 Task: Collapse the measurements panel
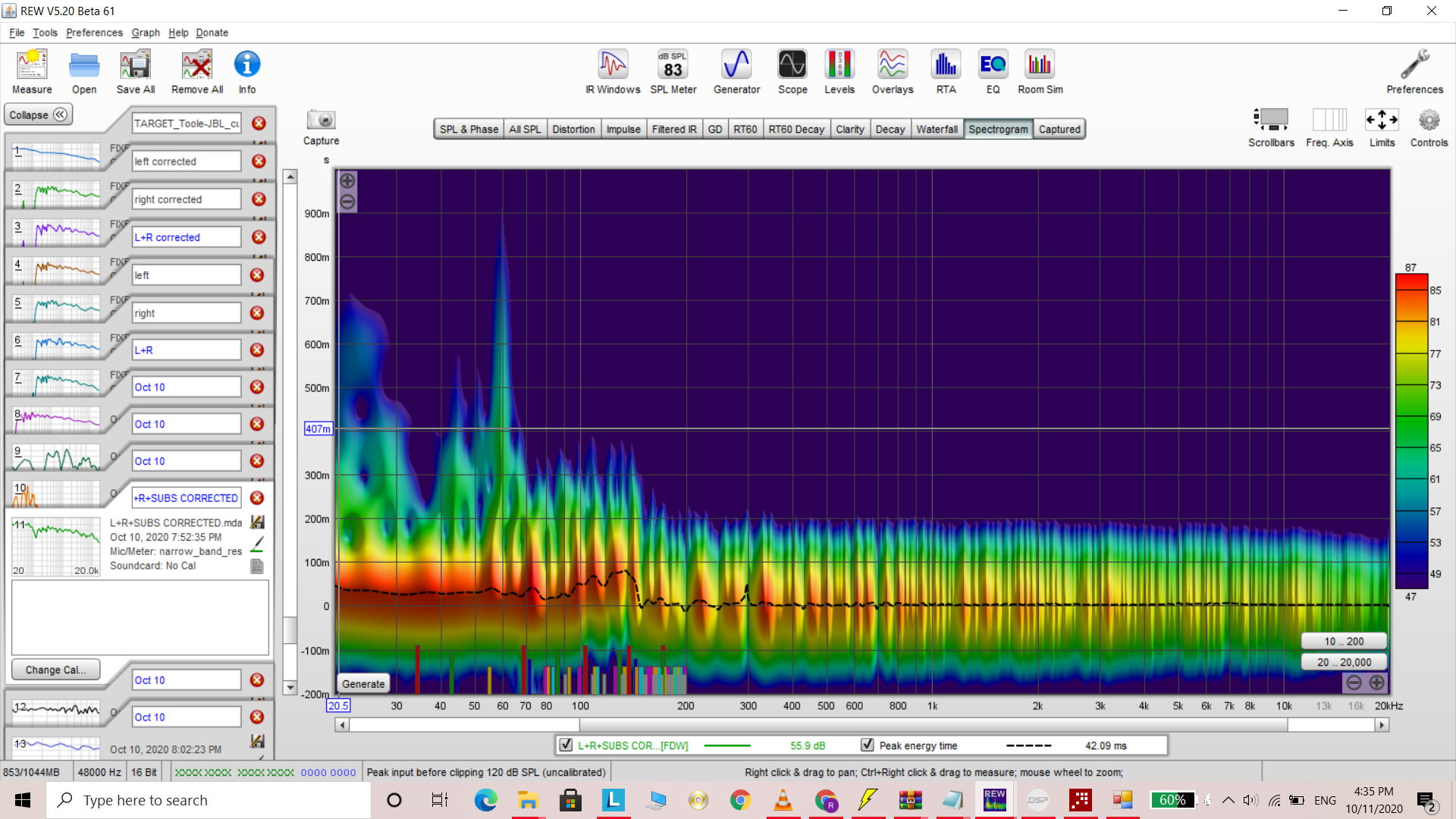(38, 115)
